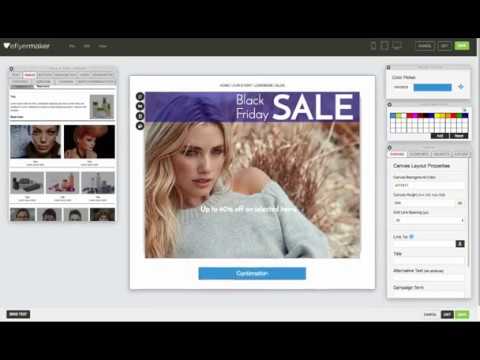Click the diamond icon next to the blue color bar
The width and height of the screenshot is (480, 360).
[x=461, y=87]
